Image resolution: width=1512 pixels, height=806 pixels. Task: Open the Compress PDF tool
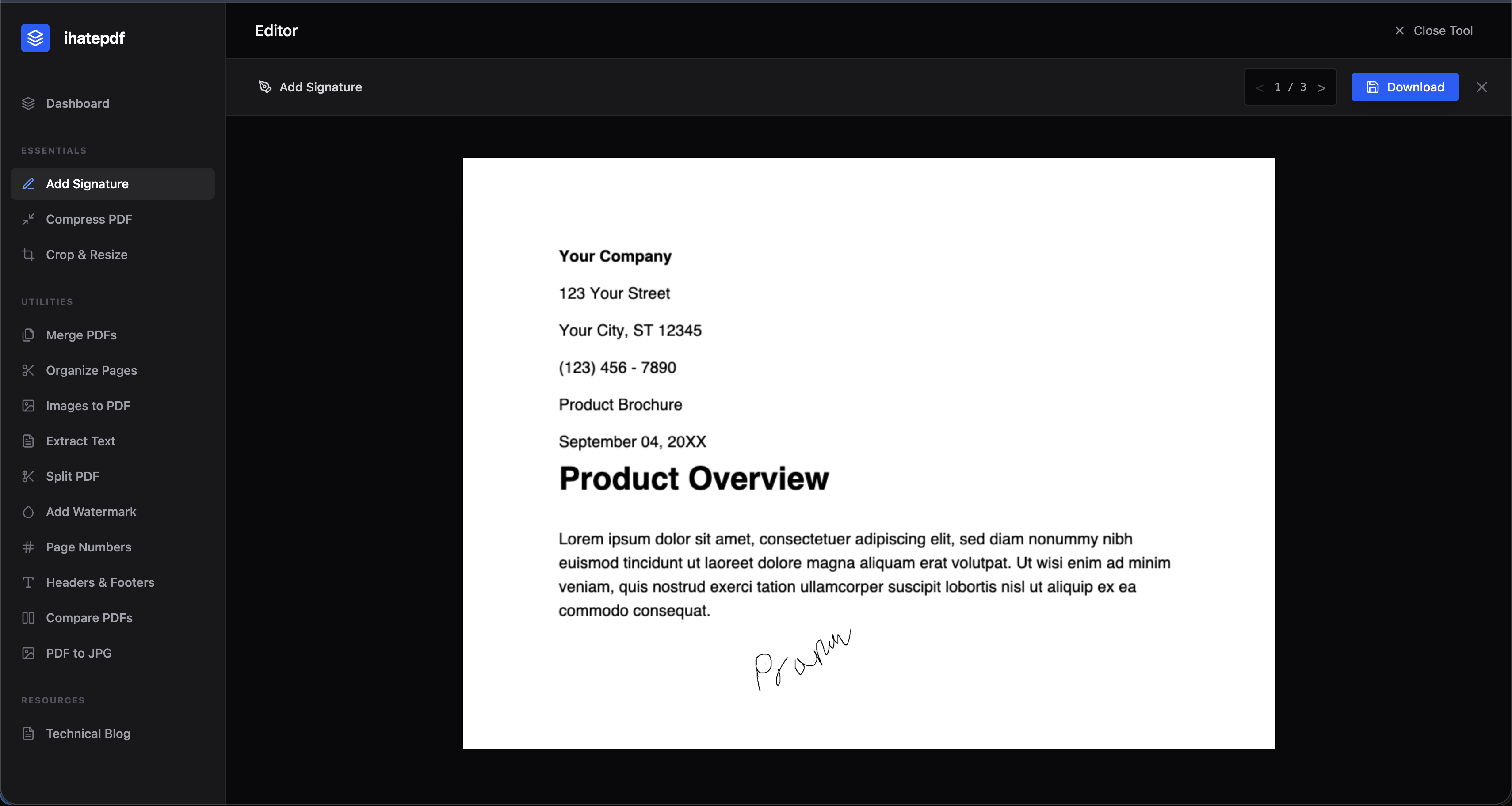(88, 219)
